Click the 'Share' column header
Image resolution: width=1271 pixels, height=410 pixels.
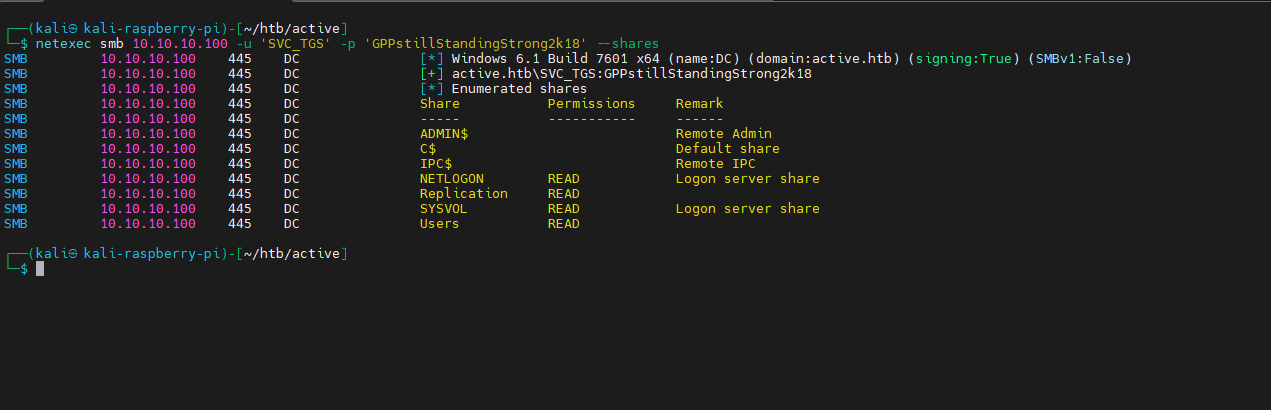440,104
